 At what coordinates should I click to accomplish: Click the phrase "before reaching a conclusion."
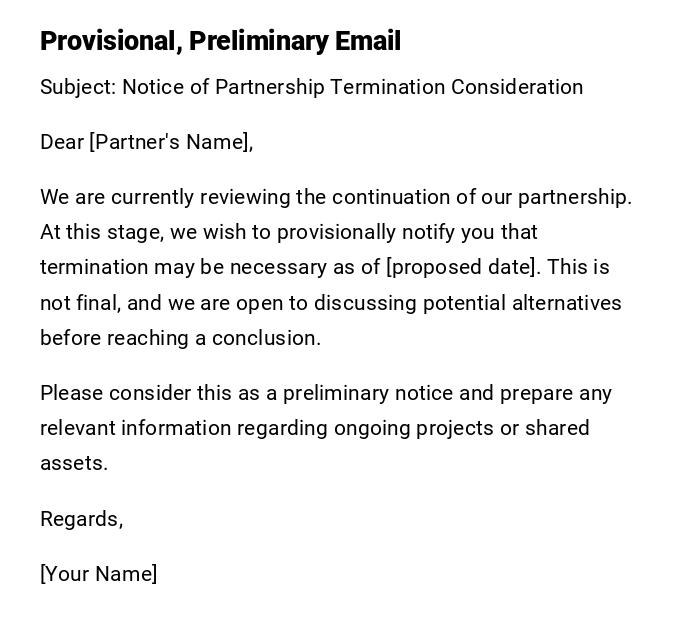click(180, 338)
